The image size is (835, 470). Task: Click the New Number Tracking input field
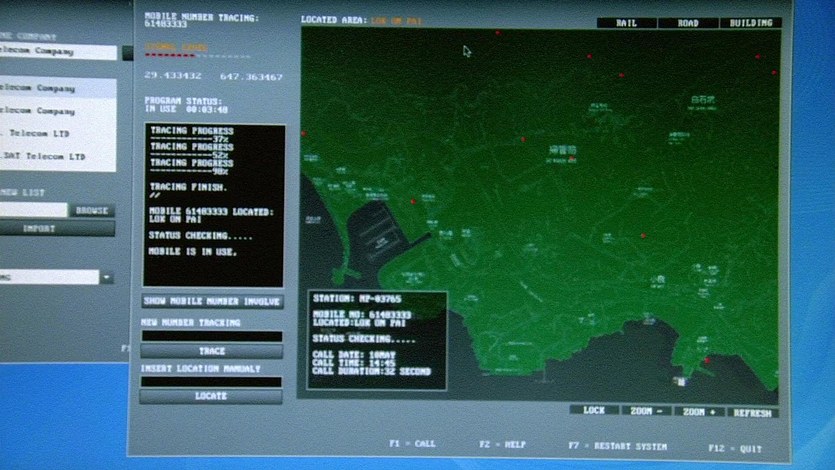(212, 337)
